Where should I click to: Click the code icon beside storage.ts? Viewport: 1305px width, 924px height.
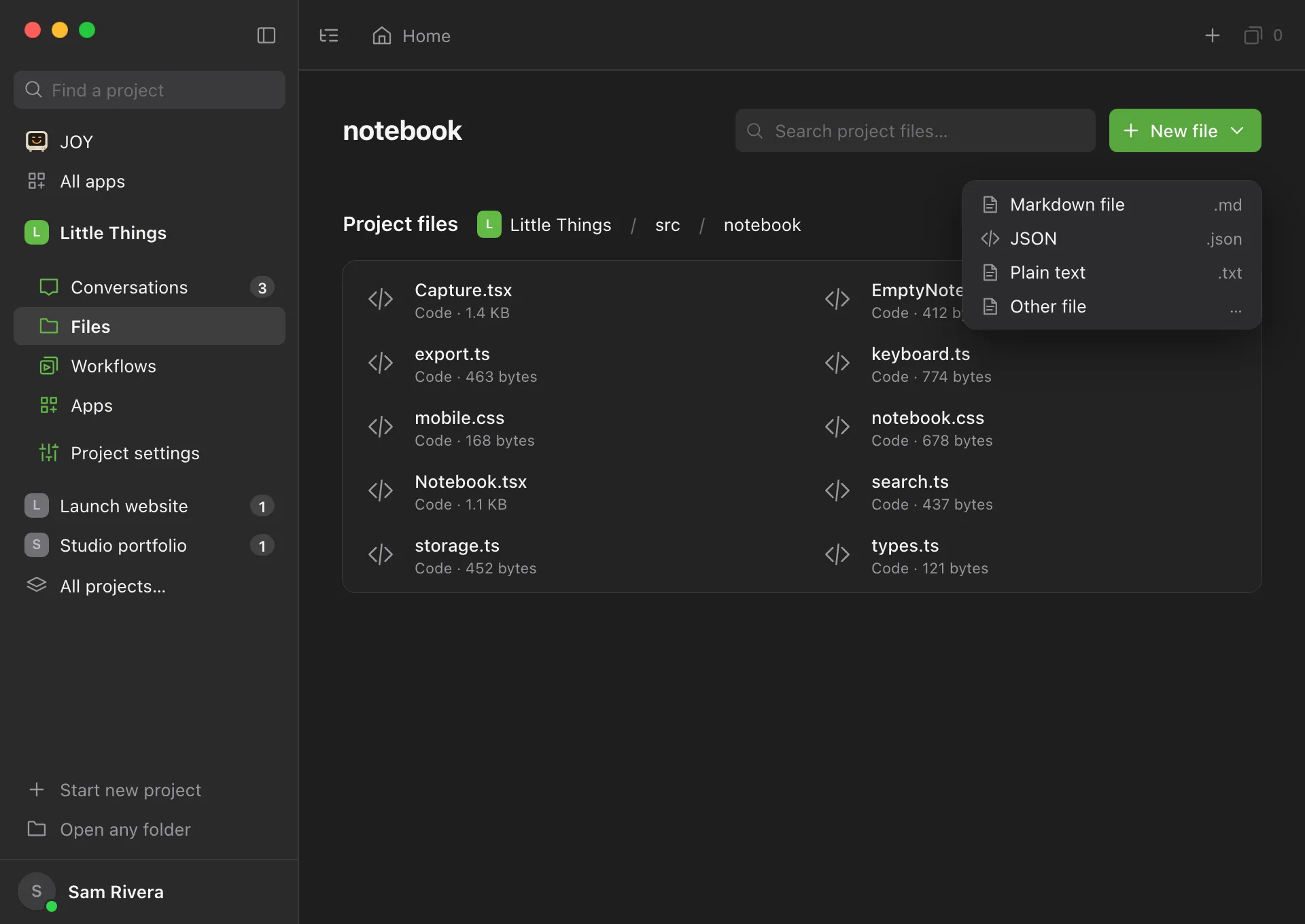[381, 554]
